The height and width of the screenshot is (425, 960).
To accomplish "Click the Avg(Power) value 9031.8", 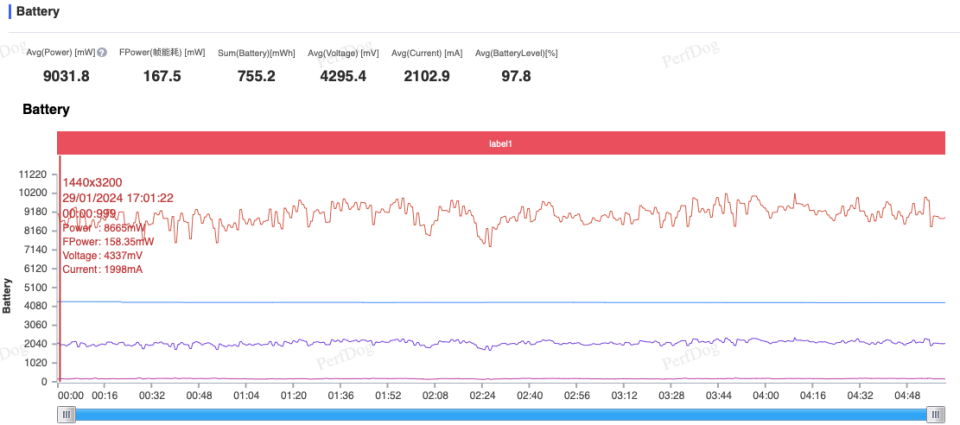I will click(66, 77).
